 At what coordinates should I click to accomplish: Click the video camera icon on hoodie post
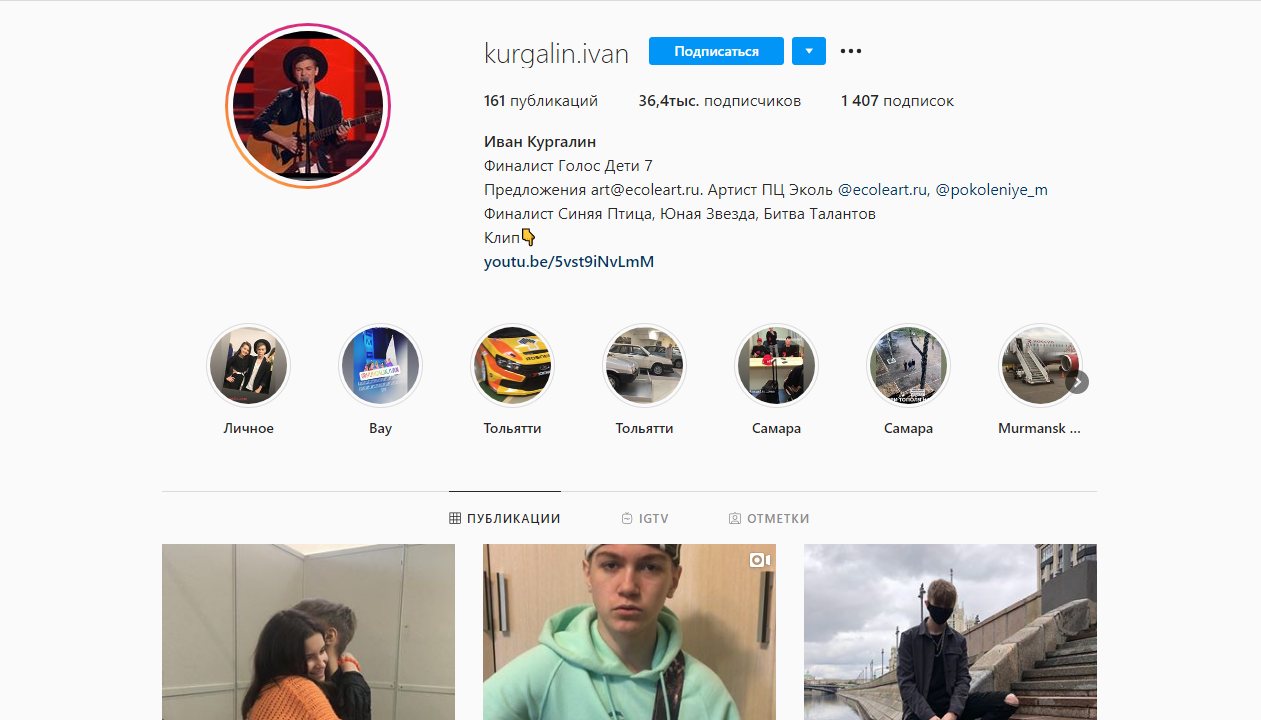(760, 560)
